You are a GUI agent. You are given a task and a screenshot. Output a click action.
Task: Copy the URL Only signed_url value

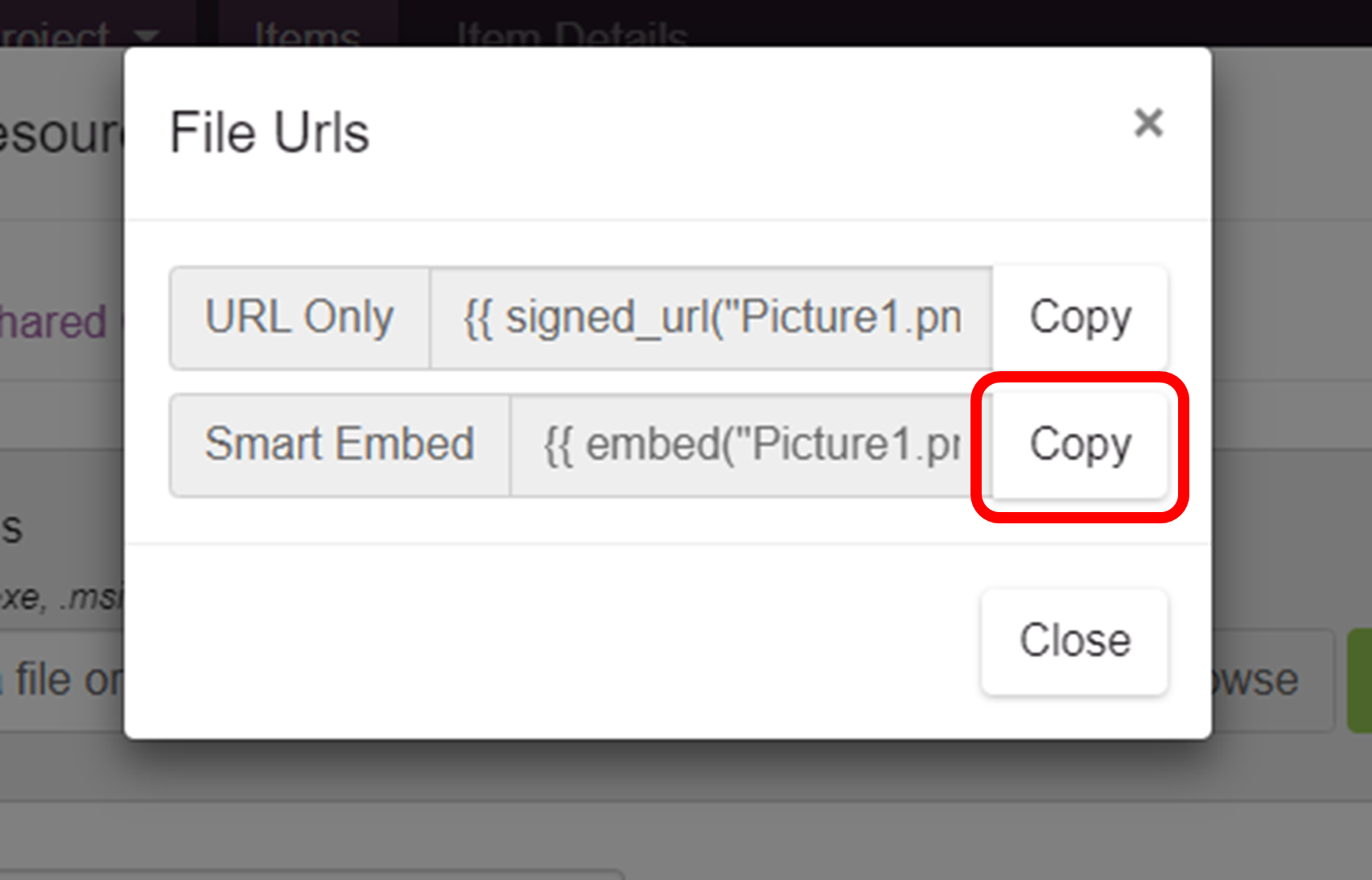coord(1080,317)
